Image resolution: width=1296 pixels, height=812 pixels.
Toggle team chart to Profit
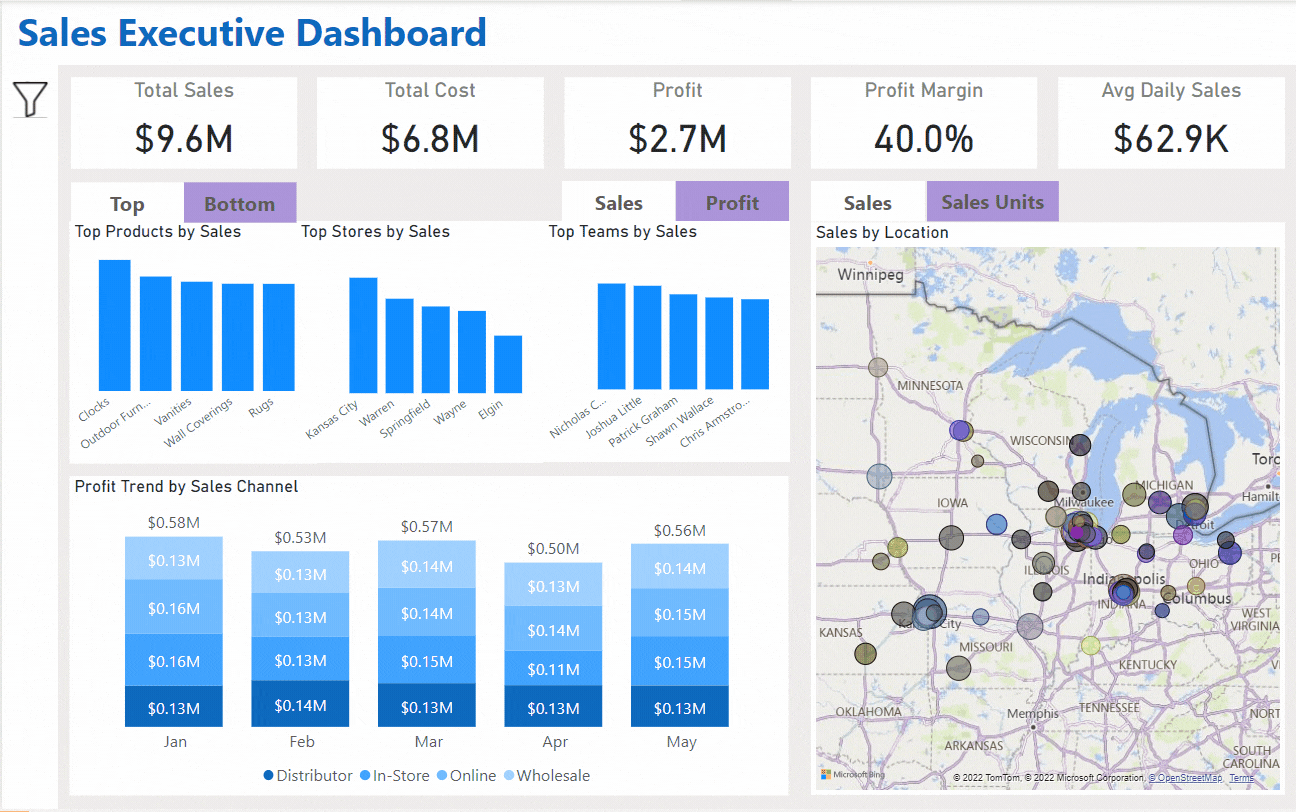(732, 202)
